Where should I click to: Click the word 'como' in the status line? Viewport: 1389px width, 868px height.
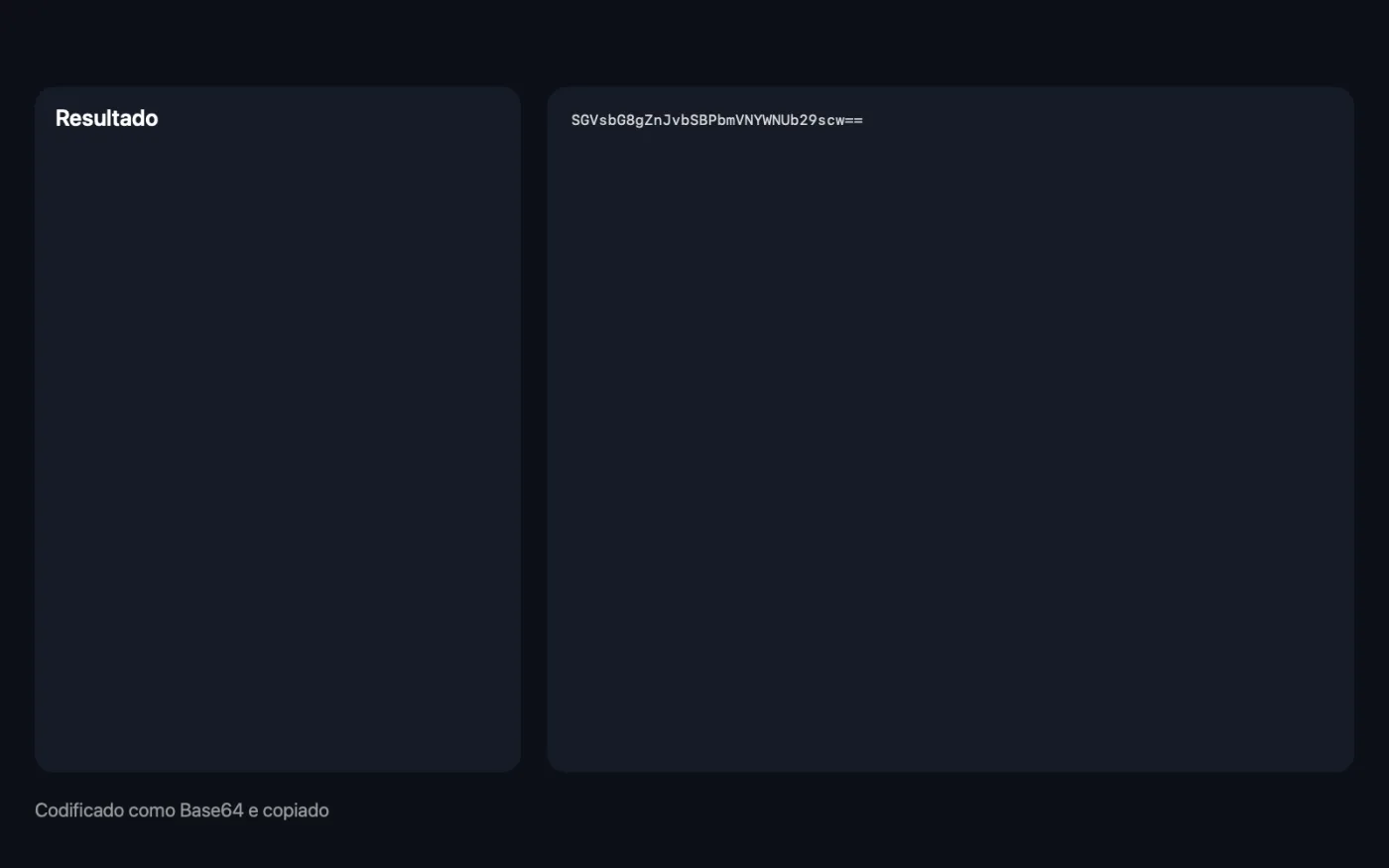coord(152,810)
